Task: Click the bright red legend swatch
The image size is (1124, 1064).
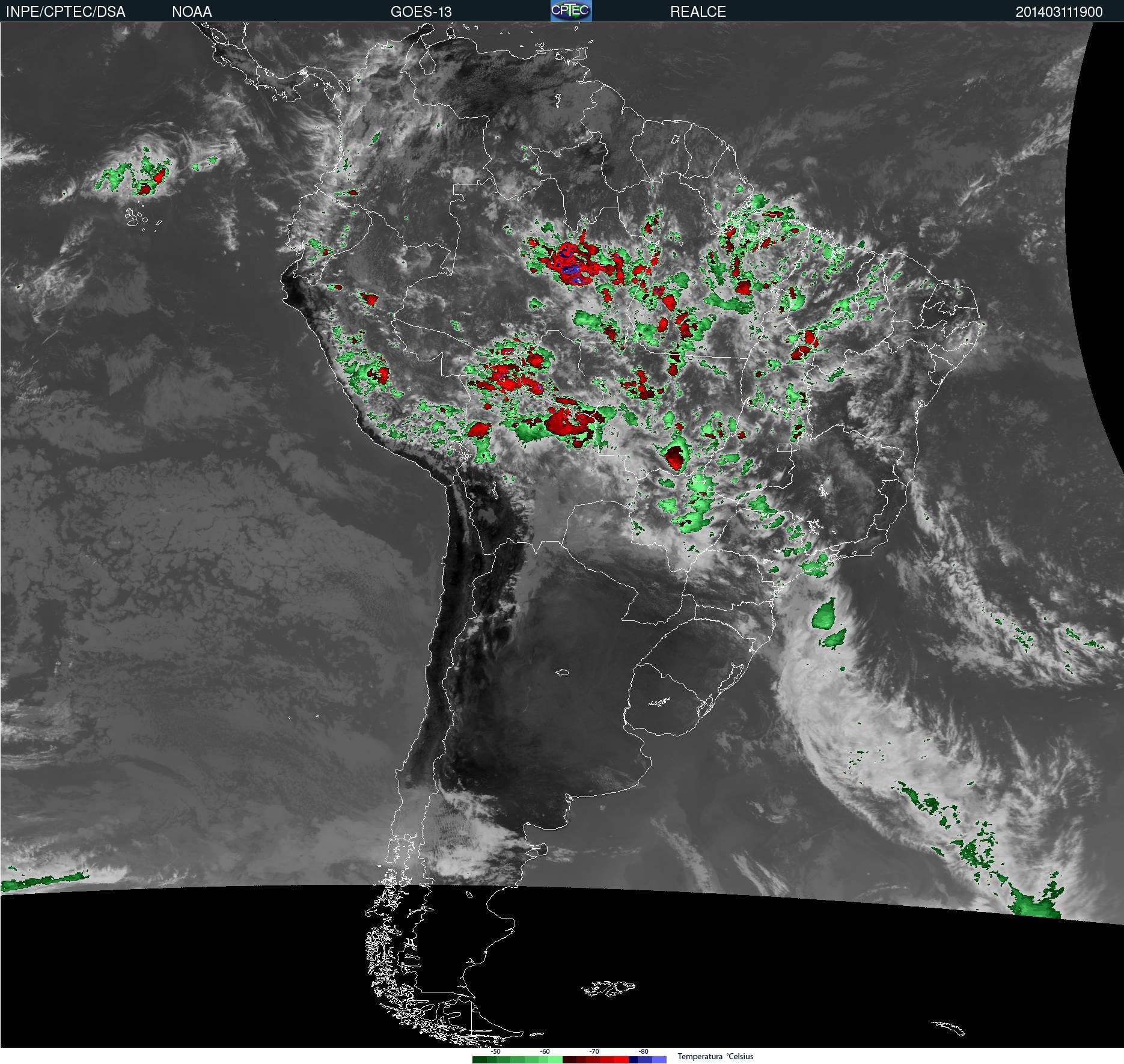Action: click(622, 1060)
